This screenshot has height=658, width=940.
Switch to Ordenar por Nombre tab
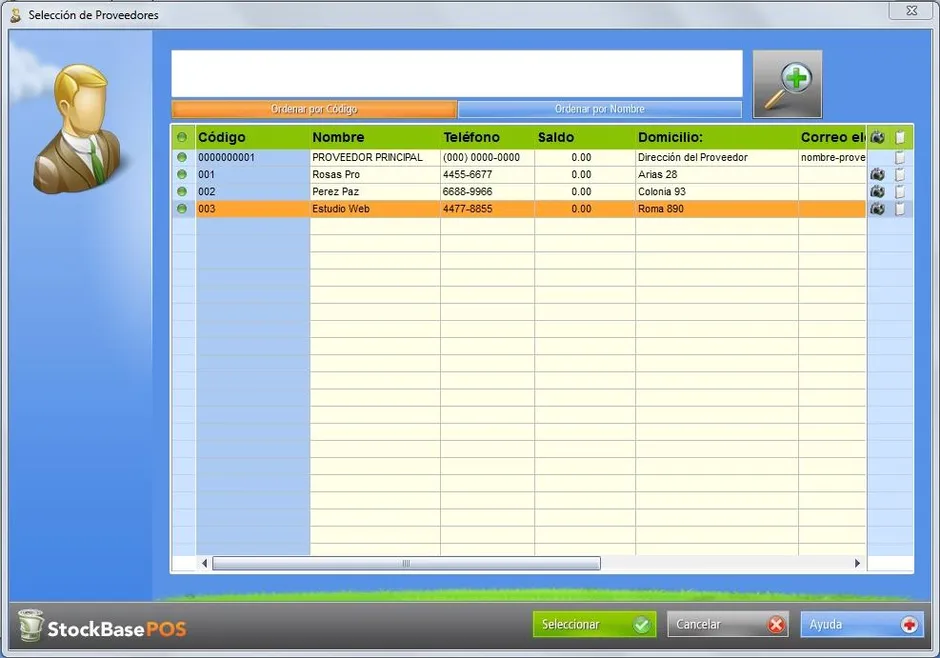point(599,109)
